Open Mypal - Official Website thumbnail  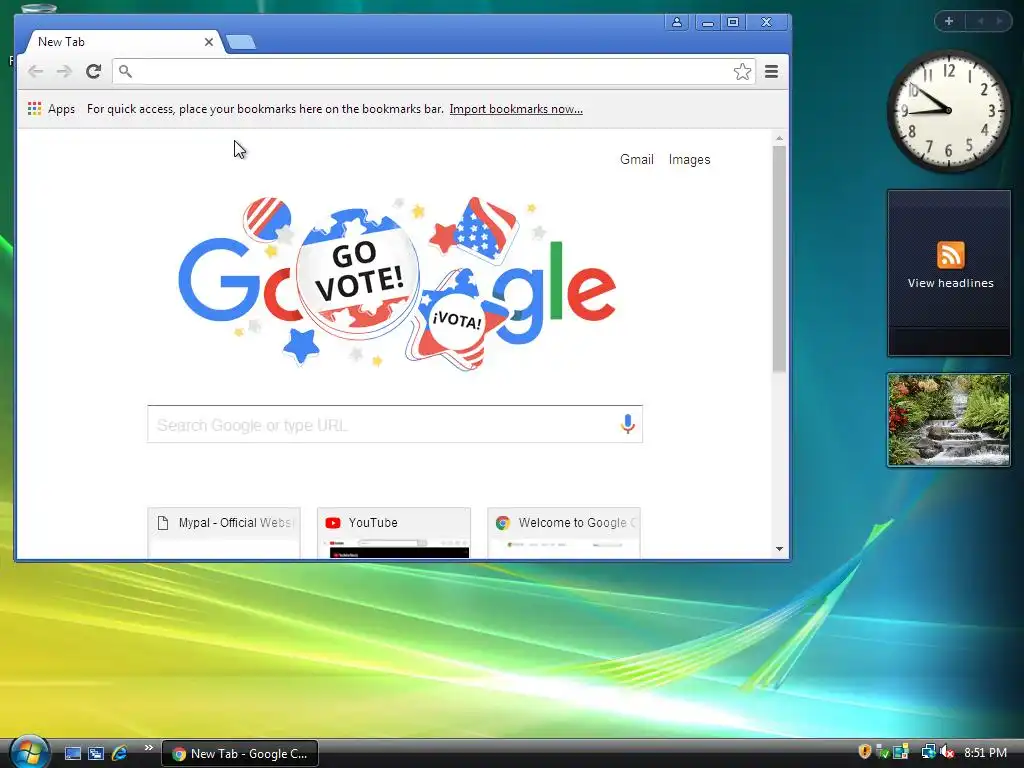224,533
